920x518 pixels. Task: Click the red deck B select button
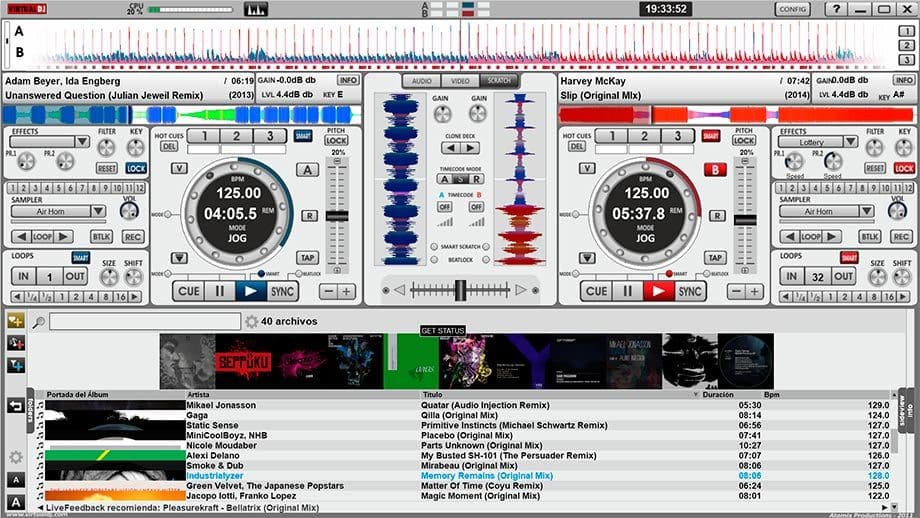[x=715, y=170]
